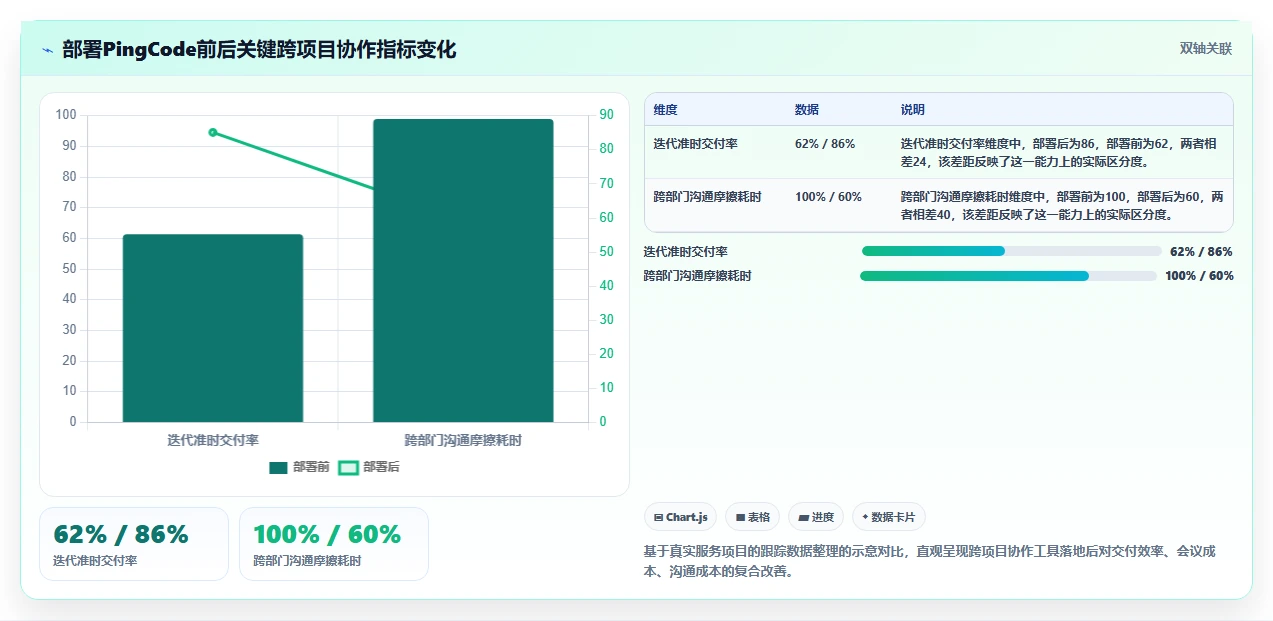Open the 62% / 86% data card
Viewport: 1273px width, 621px height.
click(x=134, y=544)
